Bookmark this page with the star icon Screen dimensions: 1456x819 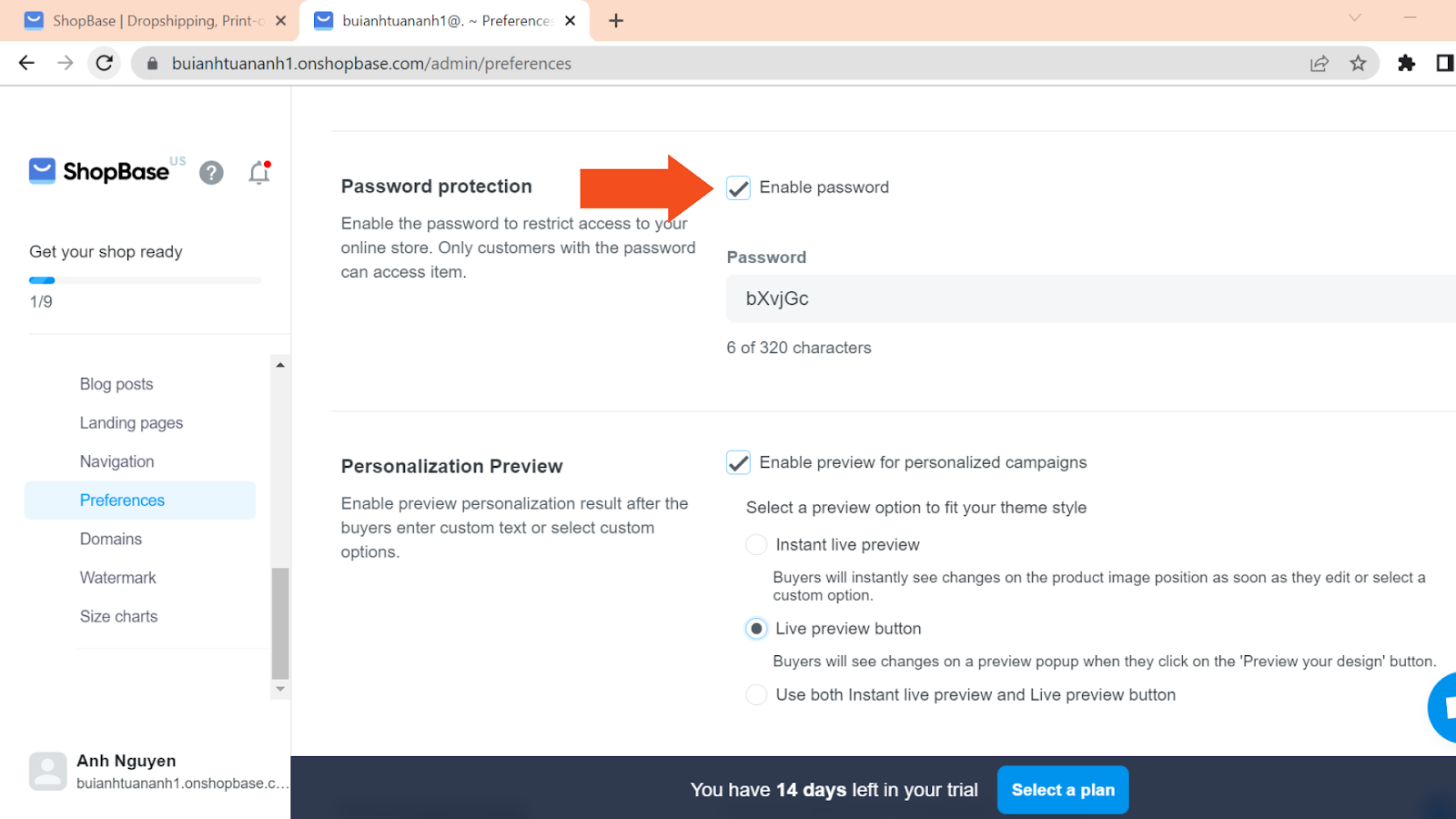click(x=1358, y=63)
